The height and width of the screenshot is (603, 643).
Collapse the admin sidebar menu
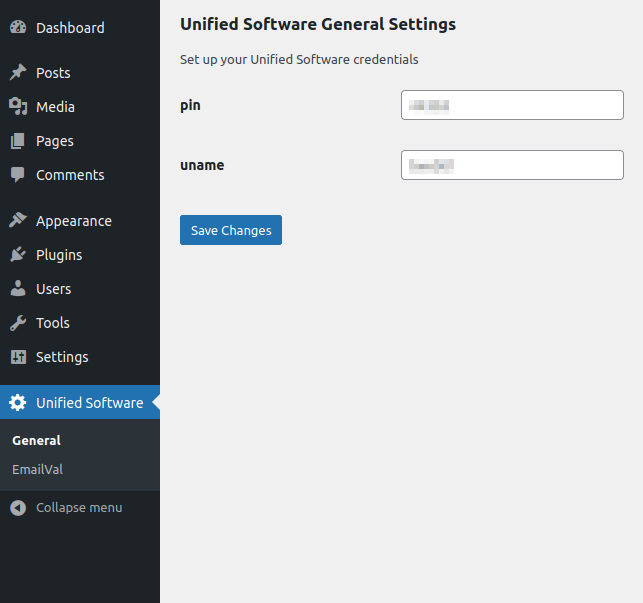point(80,508)
